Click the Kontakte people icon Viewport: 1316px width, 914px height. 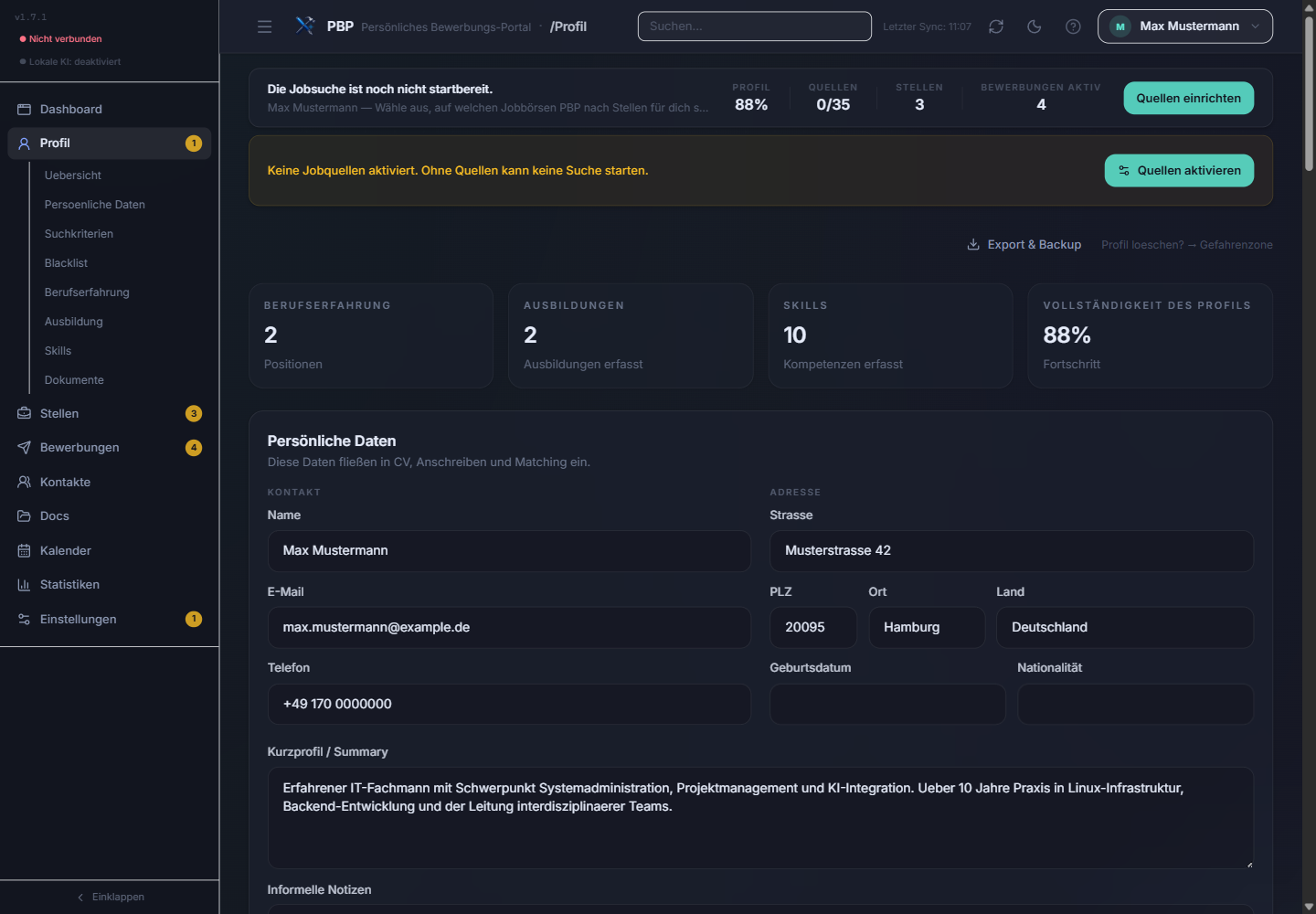click(x=25, y=482)
